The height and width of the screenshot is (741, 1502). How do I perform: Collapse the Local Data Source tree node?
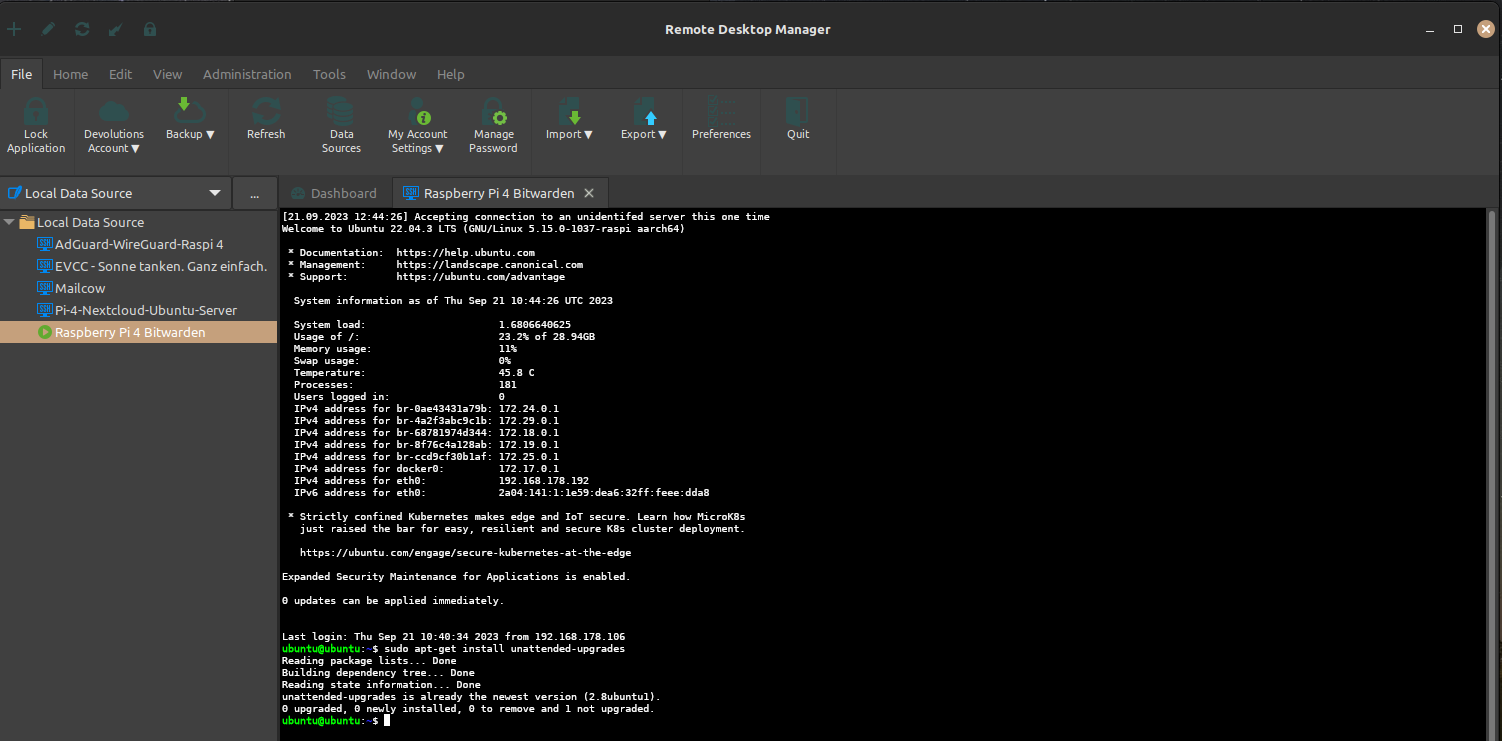pyautogui.click(x=9, y=222)
